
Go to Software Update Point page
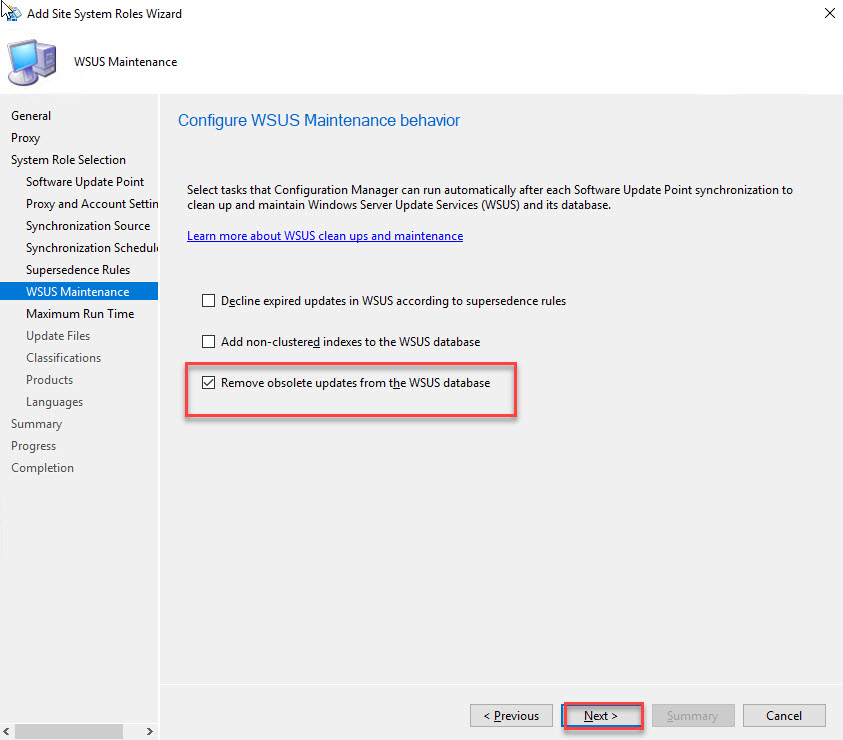click(x=85, y=182)
